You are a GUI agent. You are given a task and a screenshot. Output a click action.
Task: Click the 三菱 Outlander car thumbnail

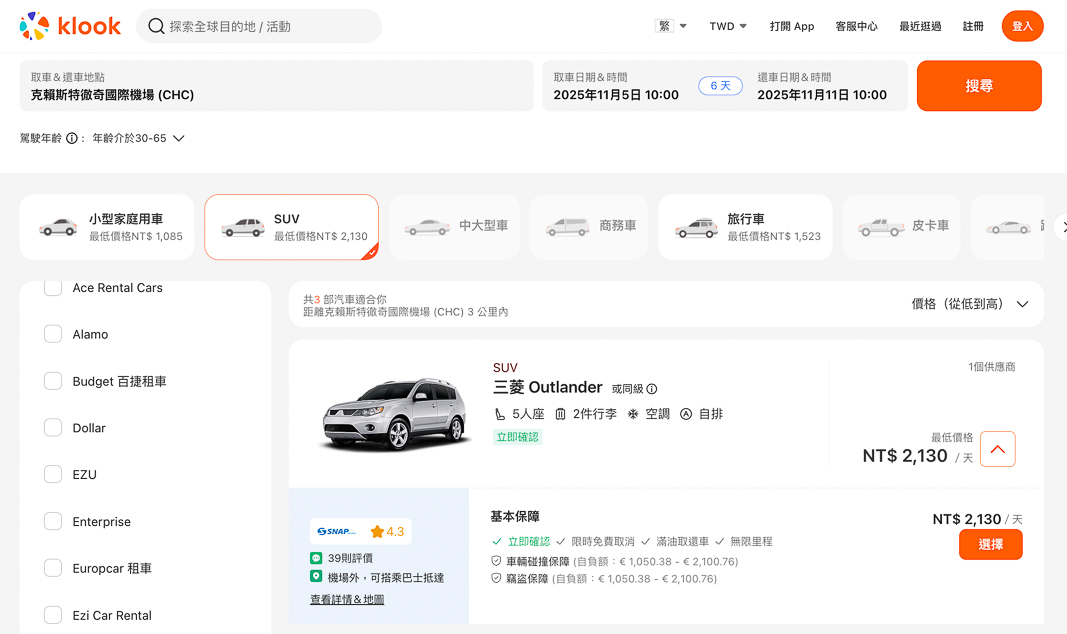click(x=395, y=414)
